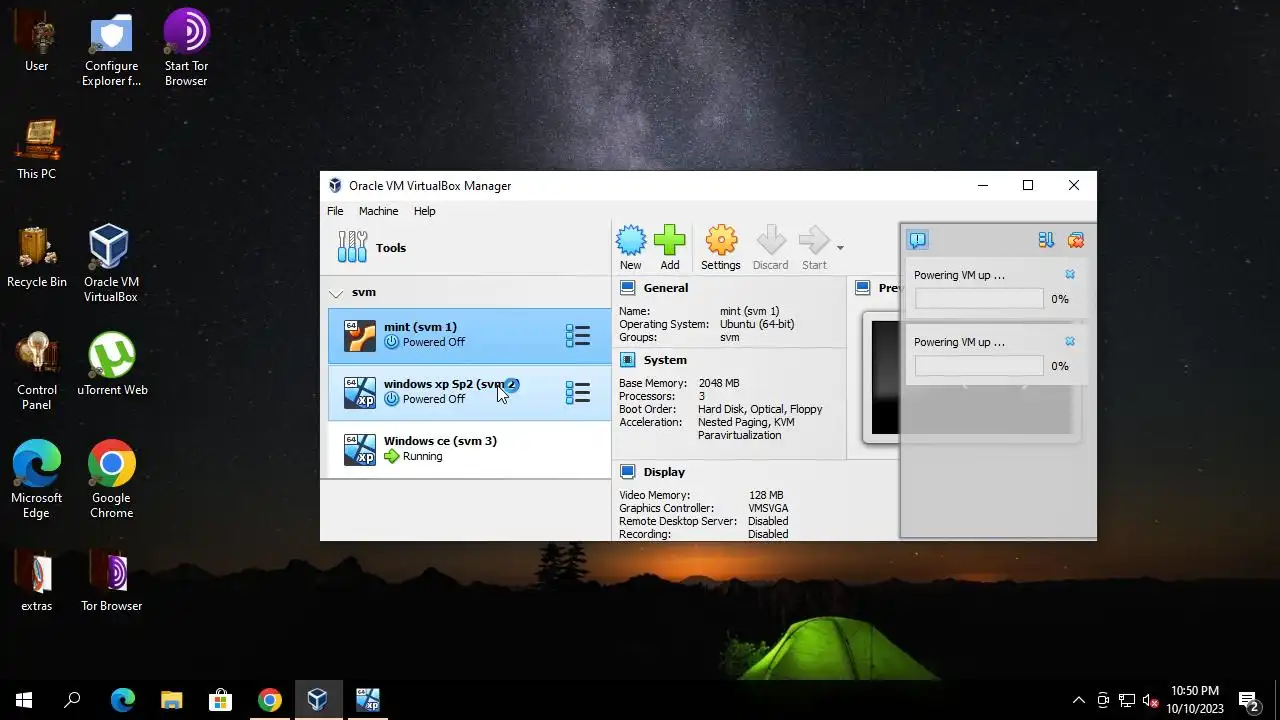Open Oracle VM VirtualBox desktop shortcut

click(111, 264)
